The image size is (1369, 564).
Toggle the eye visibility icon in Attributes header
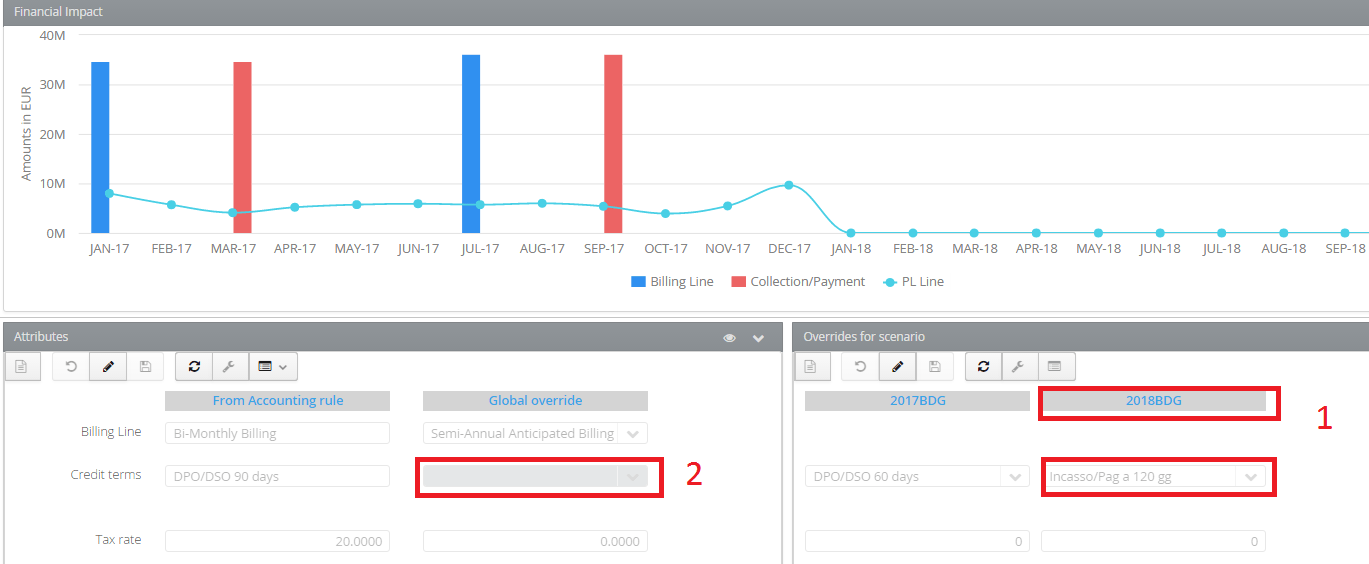pyautogui.click(x=730, y=338)
